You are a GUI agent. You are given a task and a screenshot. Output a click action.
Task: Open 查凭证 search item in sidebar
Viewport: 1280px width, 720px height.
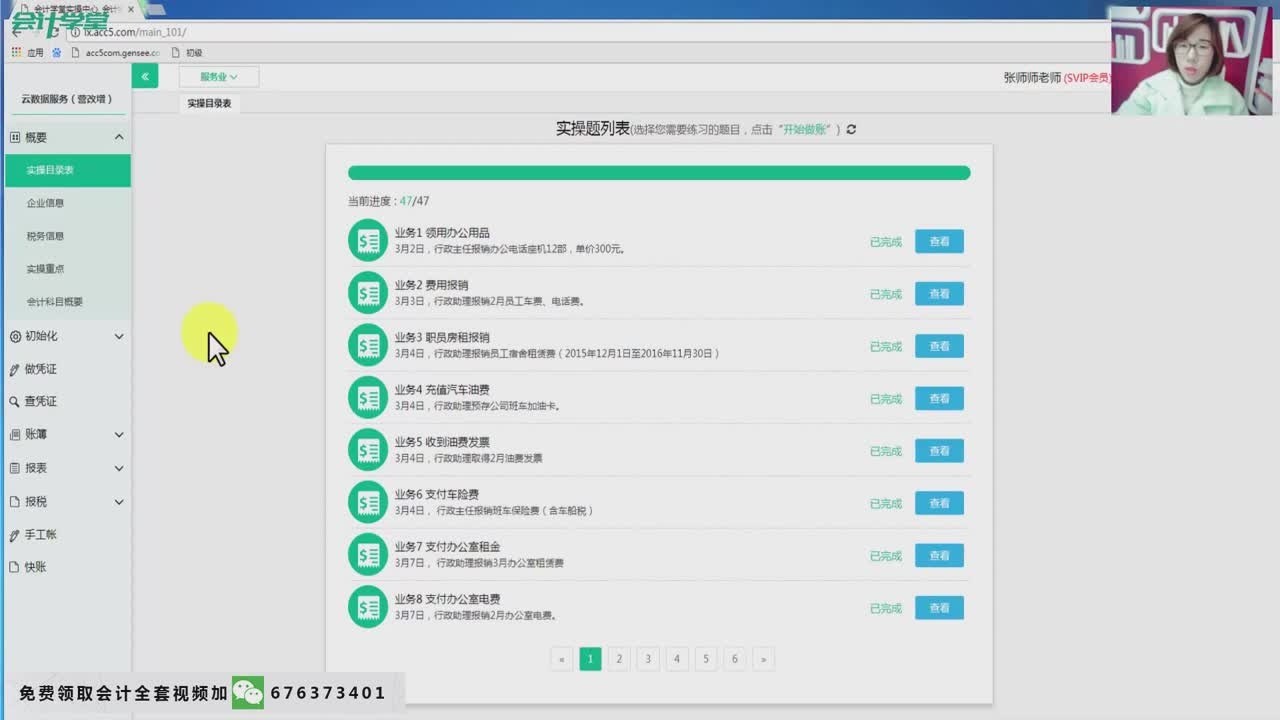[40, 401]
